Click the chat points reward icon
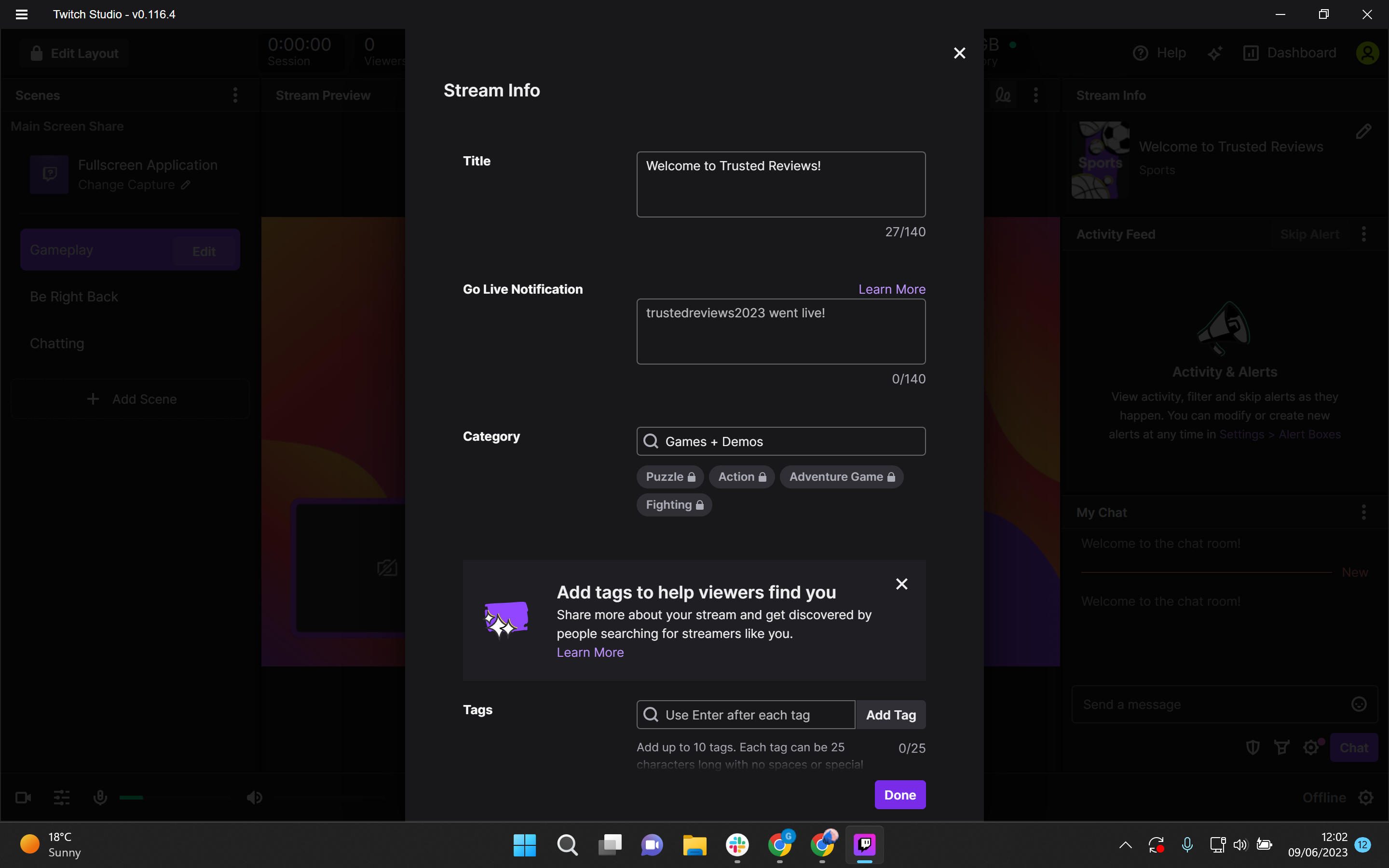 (x=1281, y=747)
